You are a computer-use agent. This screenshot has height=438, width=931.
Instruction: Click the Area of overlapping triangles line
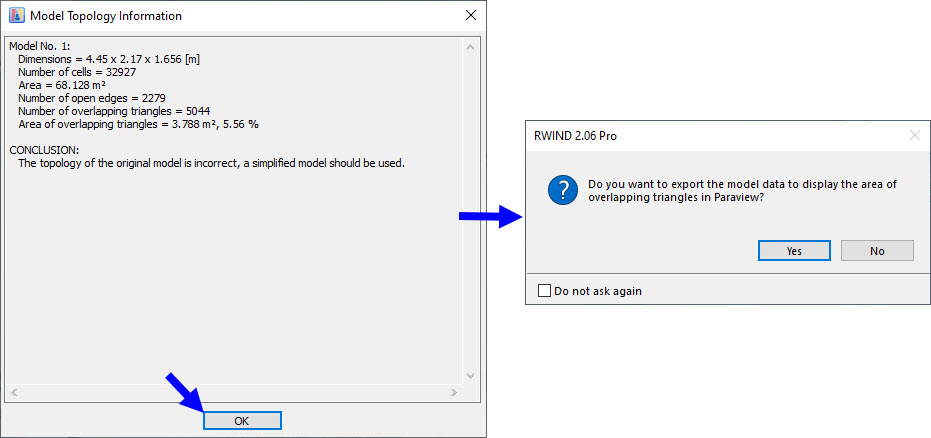(x=138, y=124)
